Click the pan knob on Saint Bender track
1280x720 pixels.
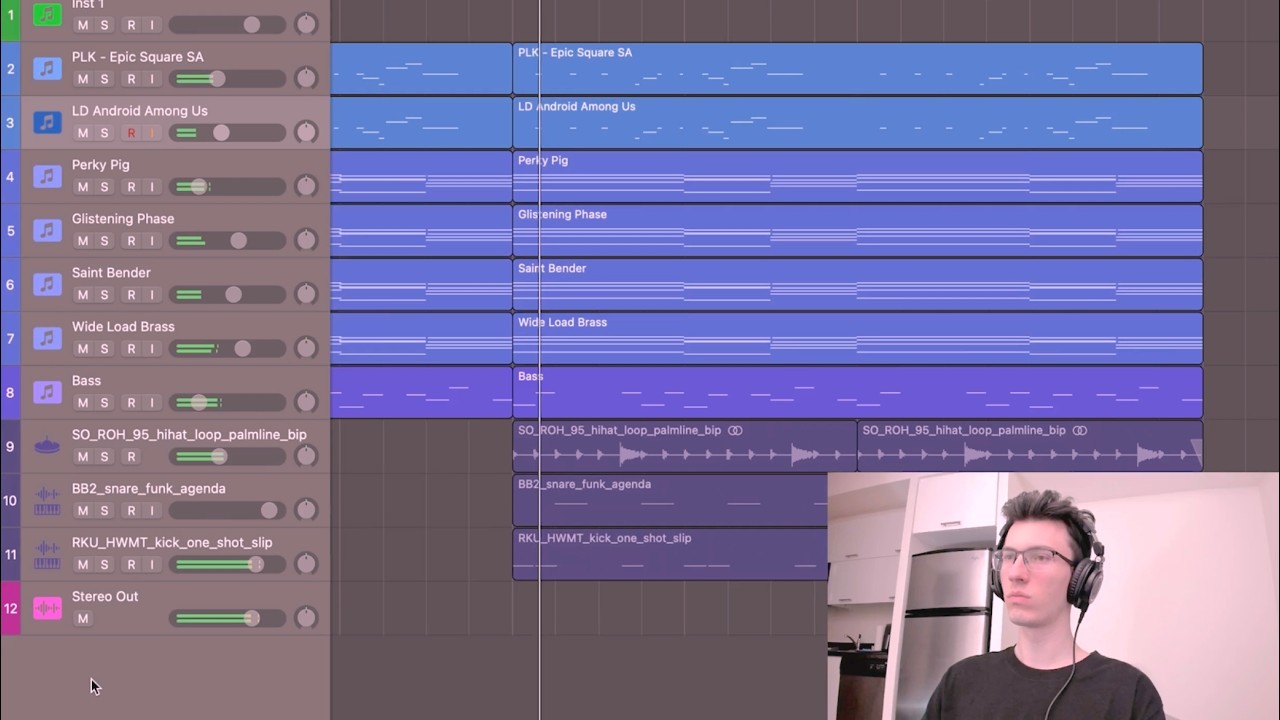pyautogui.click(x=306, y=294)
